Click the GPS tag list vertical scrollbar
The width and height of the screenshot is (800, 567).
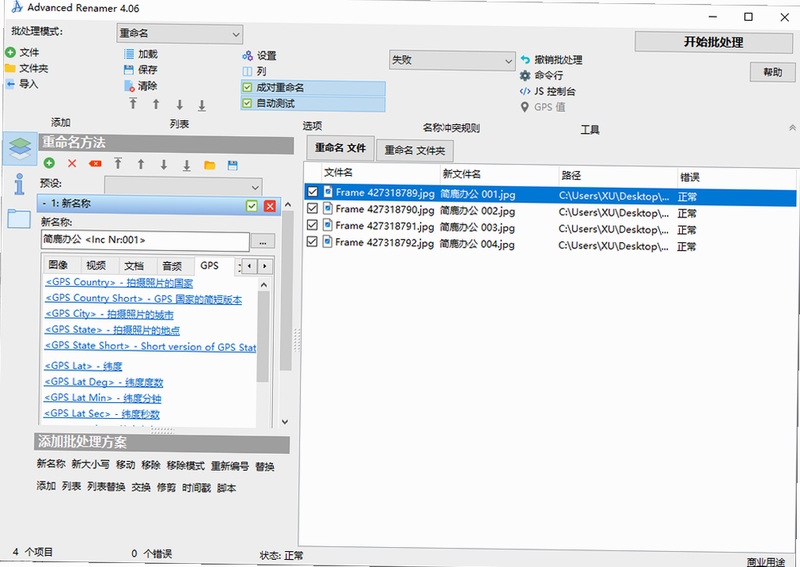[263, 337]
